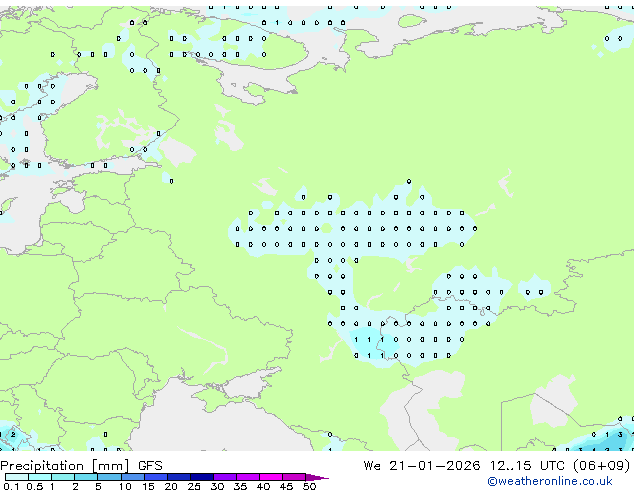Click the GFS model label
The height and width of the screenshot is (490, 634).
pyautogui.click(x=150, y=465)
